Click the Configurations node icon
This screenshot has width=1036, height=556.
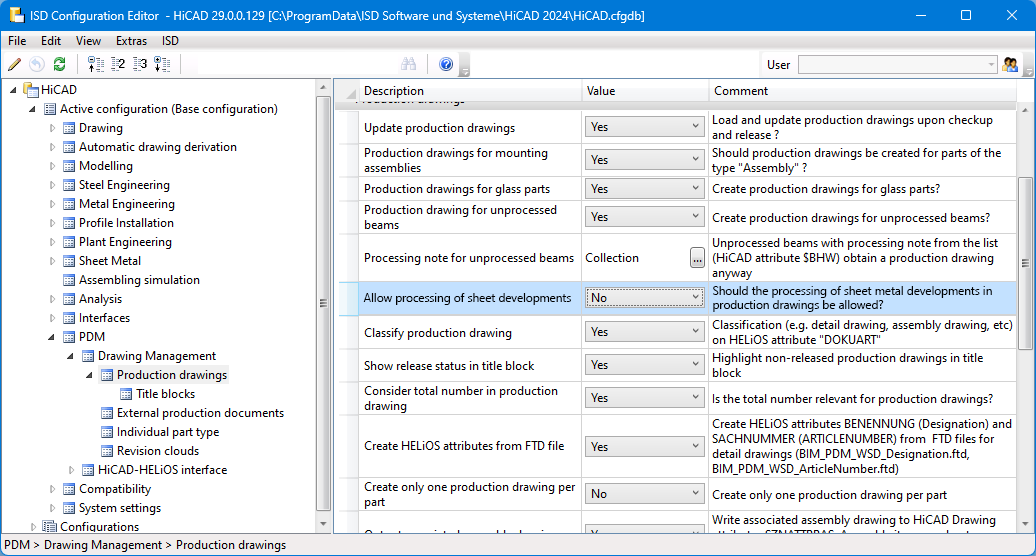[50, 526]
